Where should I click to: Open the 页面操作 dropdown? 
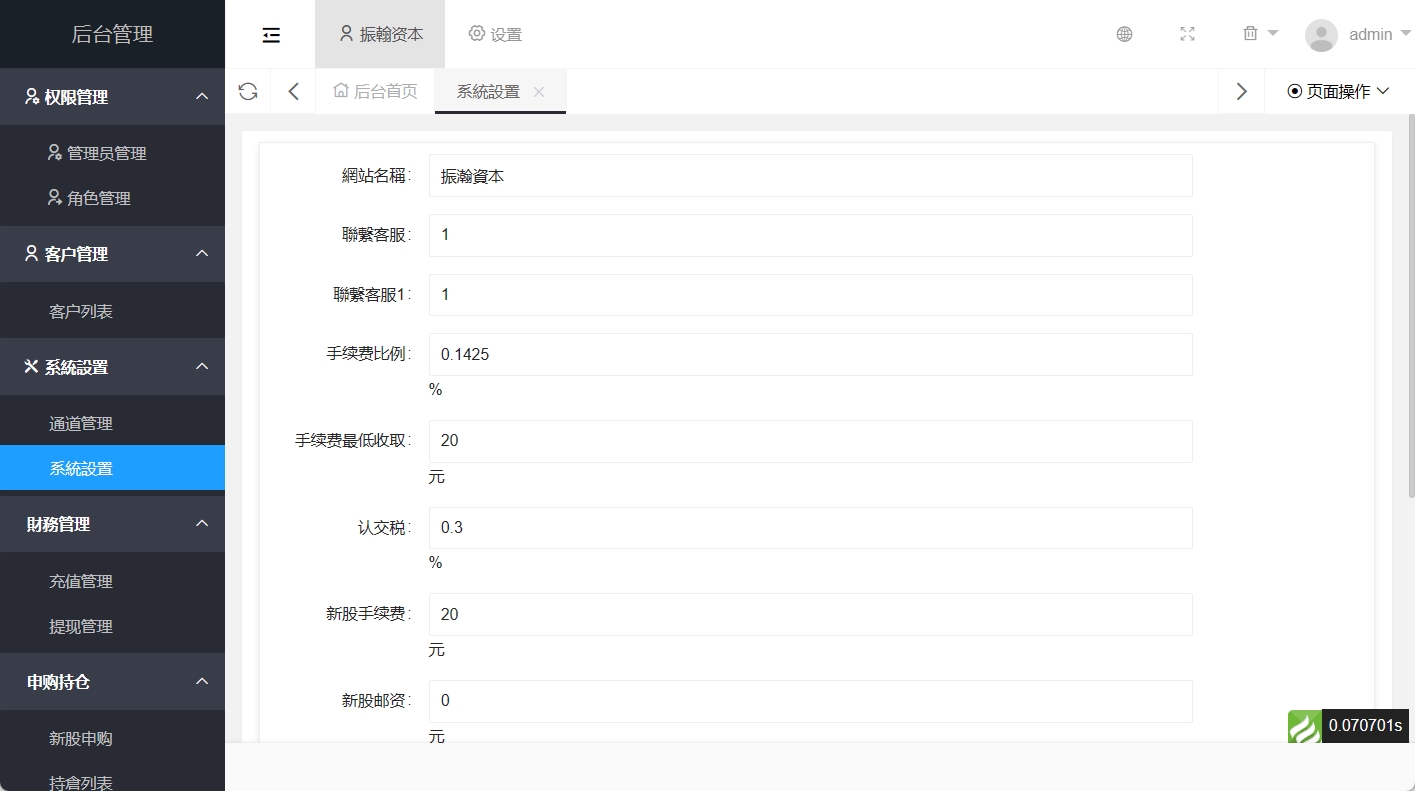tap(1338, 92)
